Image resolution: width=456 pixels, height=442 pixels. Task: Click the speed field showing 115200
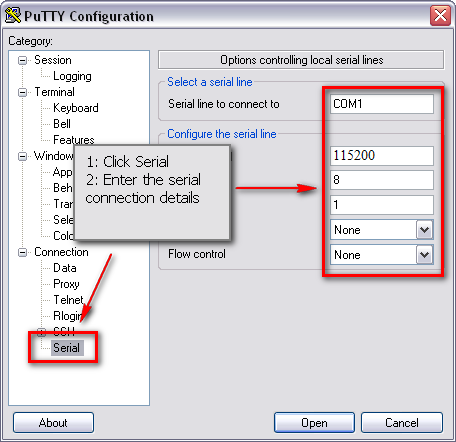point(382,156)
